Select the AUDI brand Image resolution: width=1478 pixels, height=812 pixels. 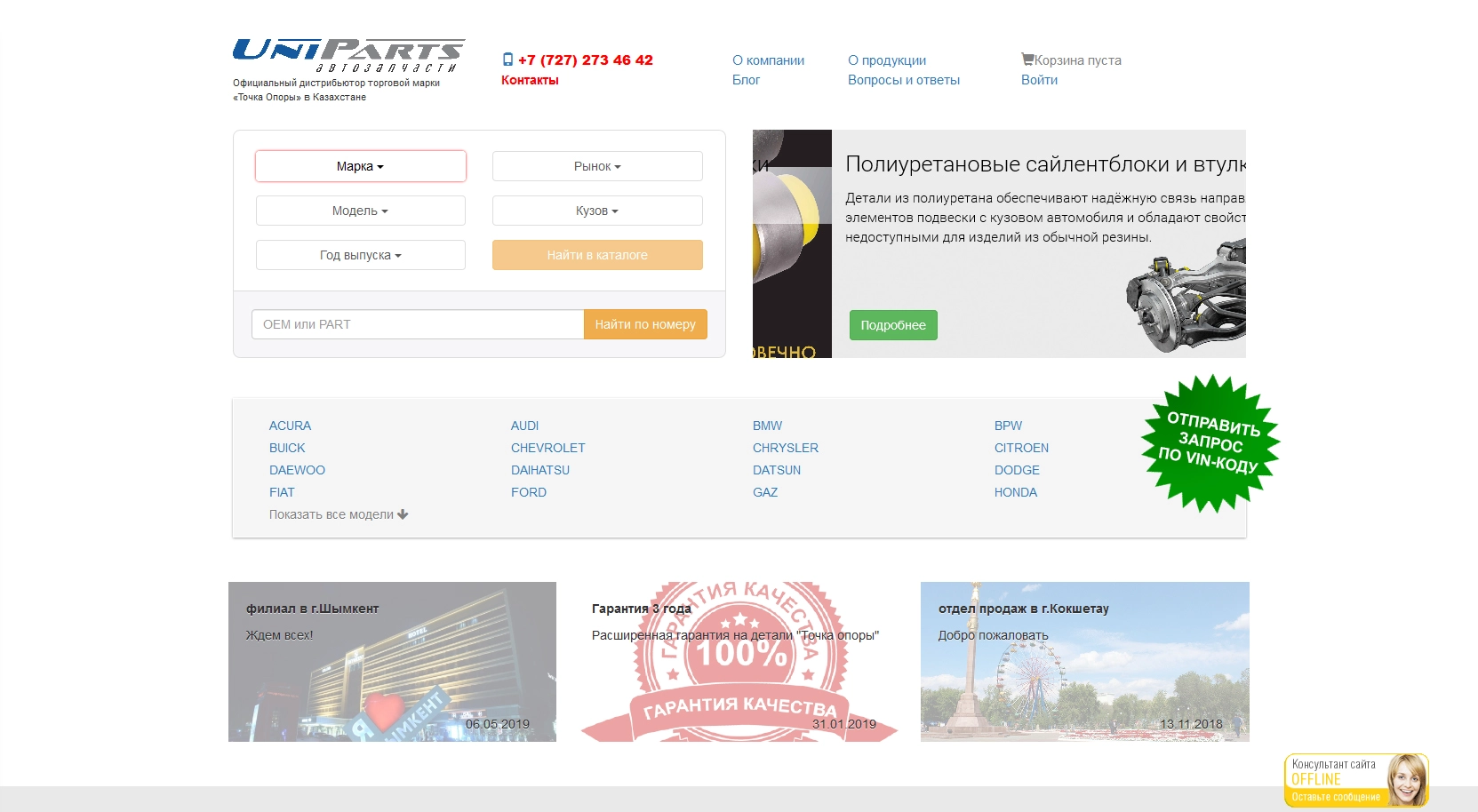pyautogui.click(x=524, y=426)
